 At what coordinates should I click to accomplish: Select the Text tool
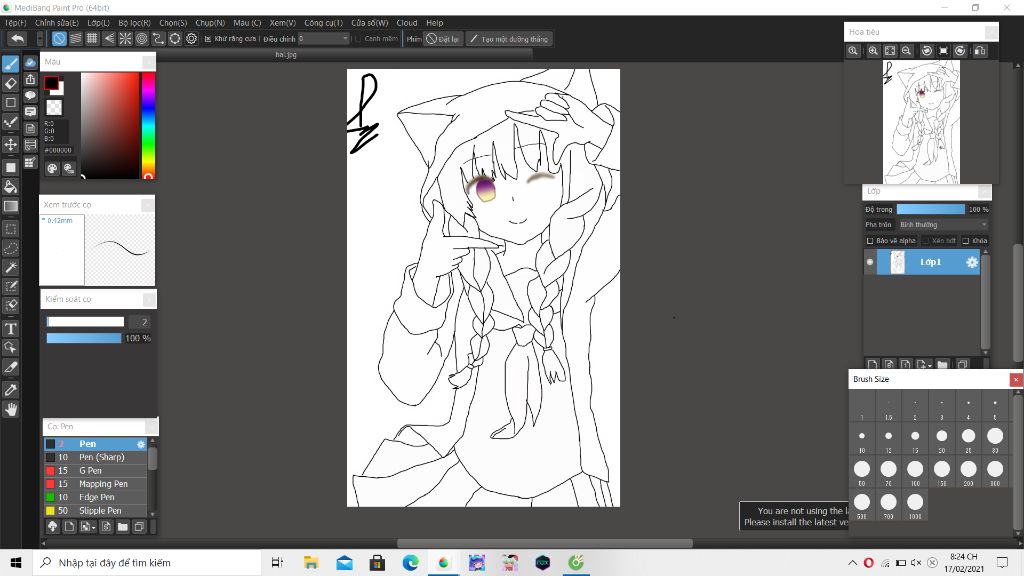(10, 328)
